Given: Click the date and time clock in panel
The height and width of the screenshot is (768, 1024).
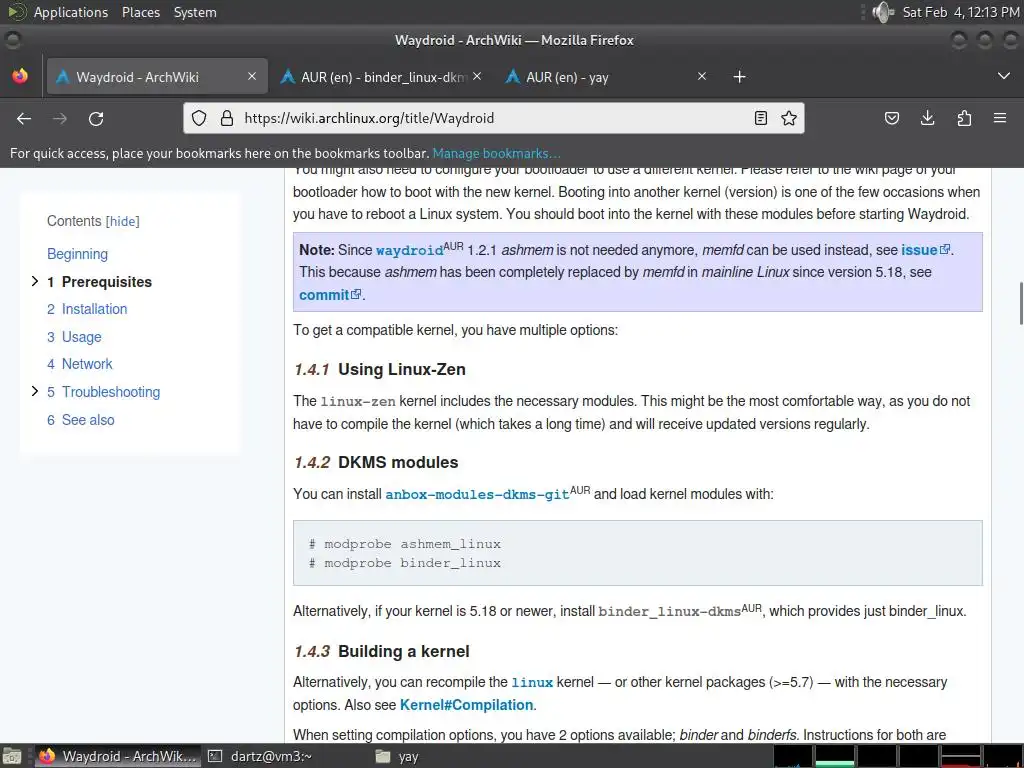Looking at the screenshot, I should (961, 12).
